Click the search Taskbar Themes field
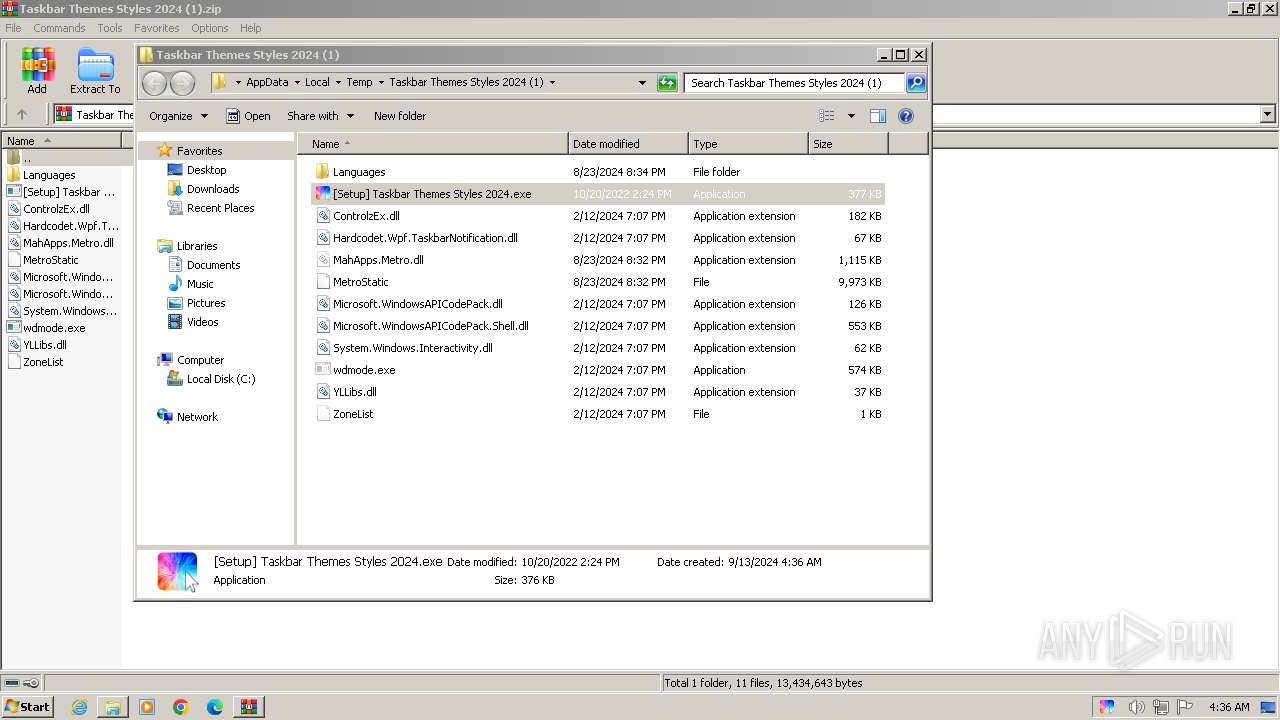This screenshot has width=1280, height=720. 794,83
